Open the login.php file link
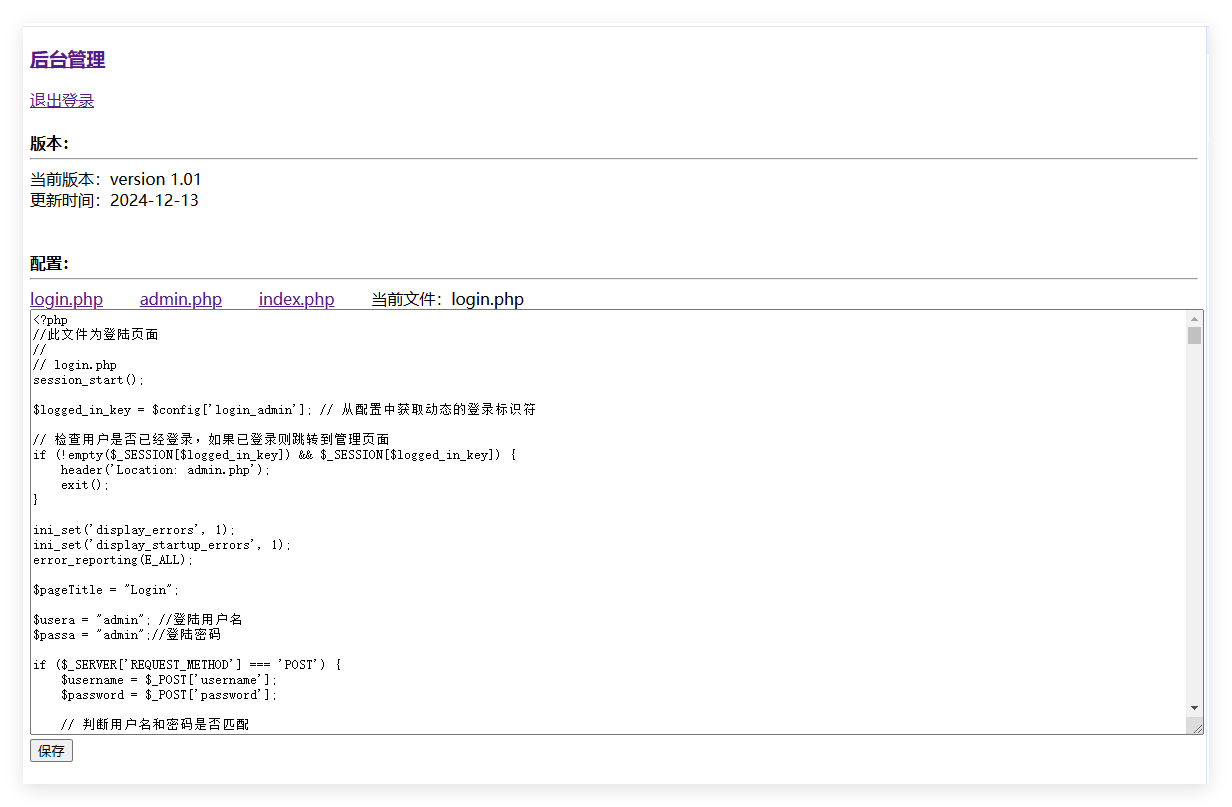Viewport: 1232px width, 807px height. (x=66, y=299)
